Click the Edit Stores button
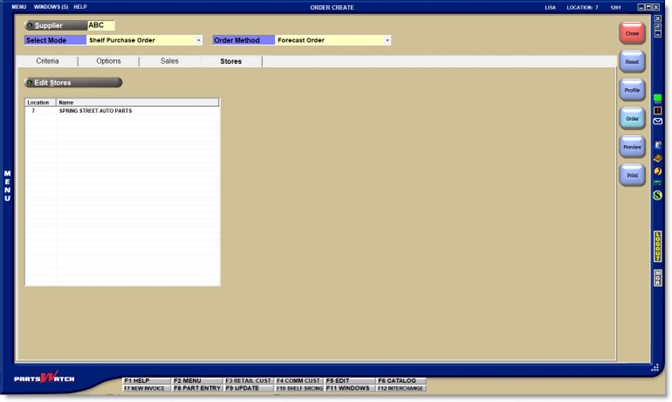This screenshot has height=402, width=672. click(73, 82)
